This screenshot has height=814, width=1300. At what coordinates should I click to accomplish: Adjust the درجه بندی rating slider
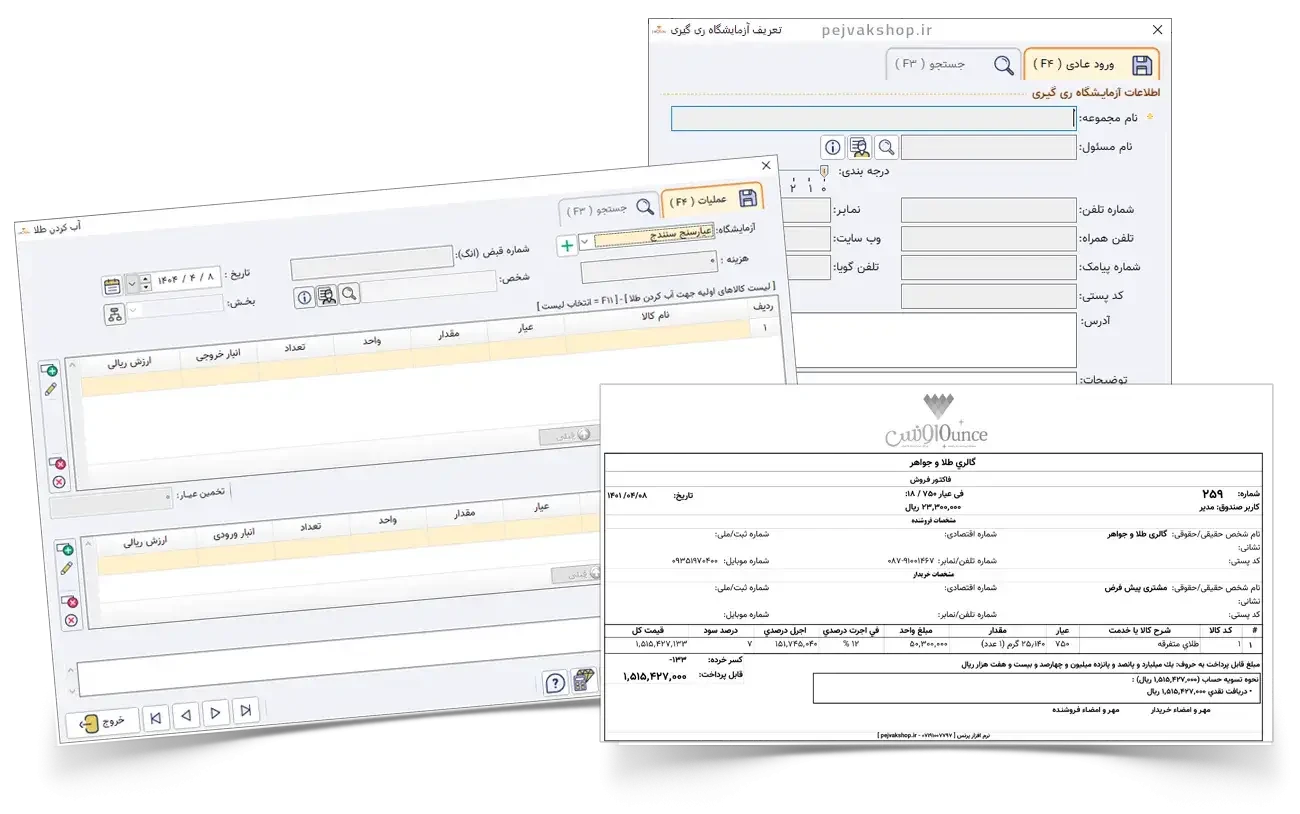(823, 172)
